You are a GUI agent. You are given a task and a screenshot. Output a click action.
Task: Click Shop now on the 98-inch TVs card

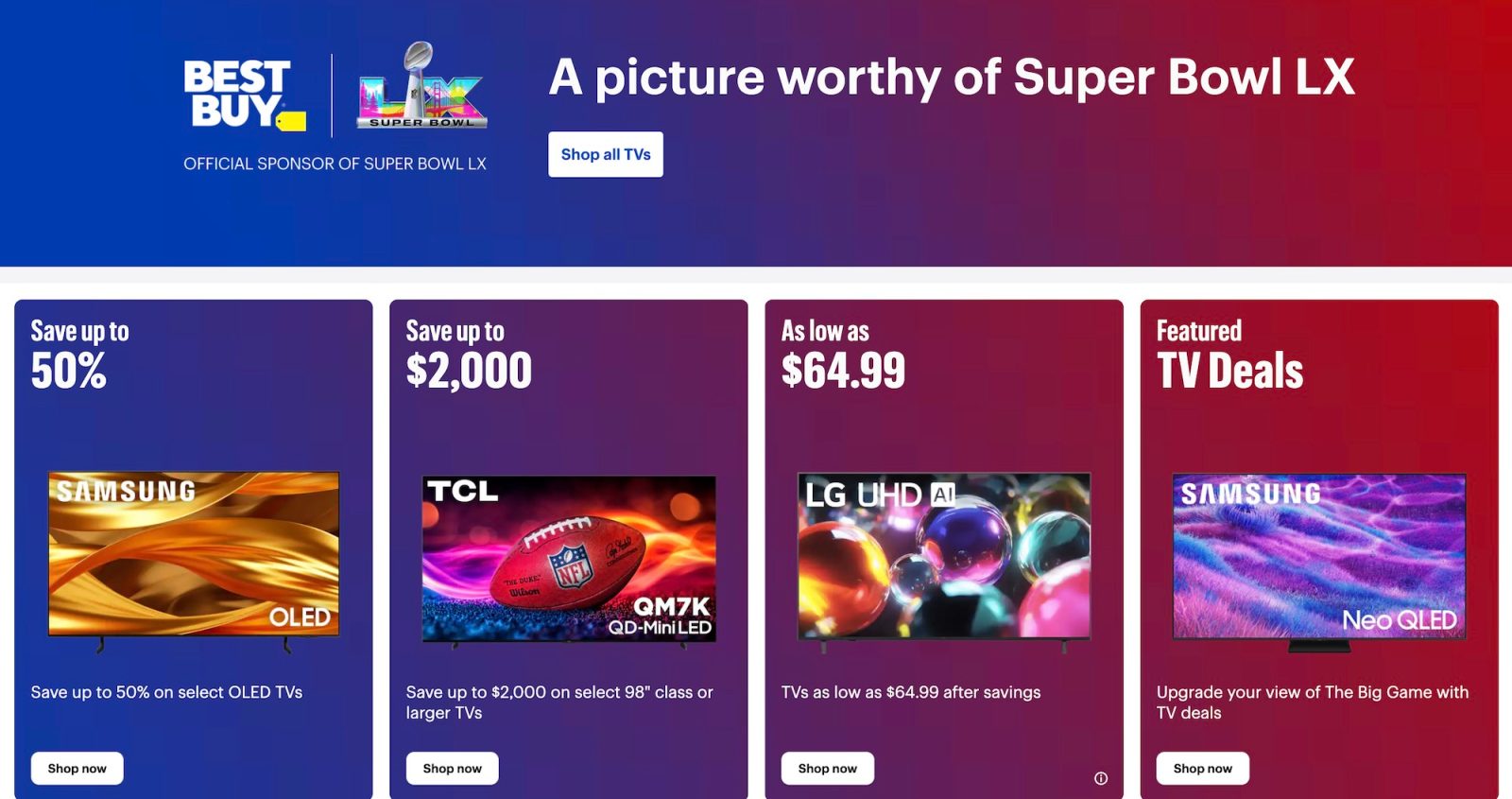click(x=452, y=768)
